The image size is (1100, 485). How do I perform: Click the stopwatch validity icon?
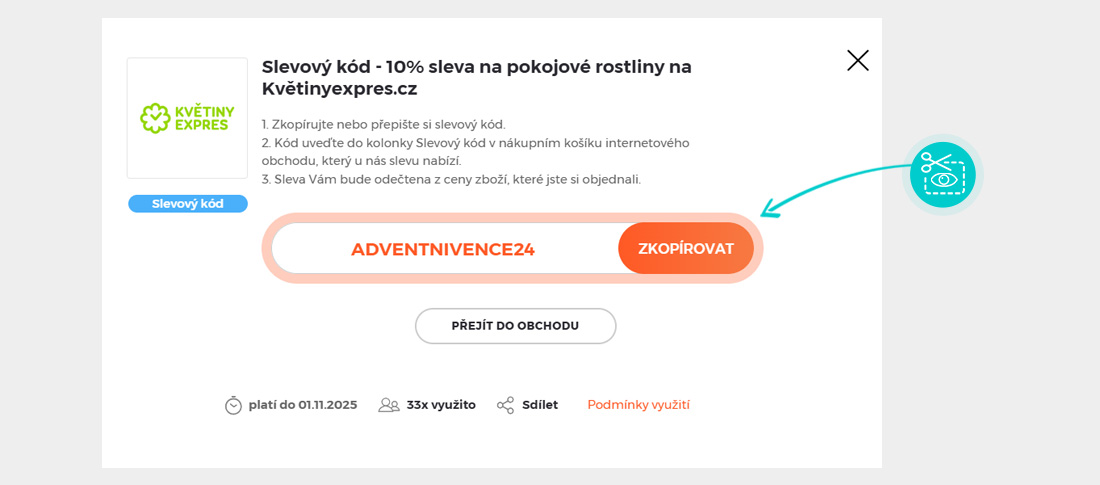[233, 405]
